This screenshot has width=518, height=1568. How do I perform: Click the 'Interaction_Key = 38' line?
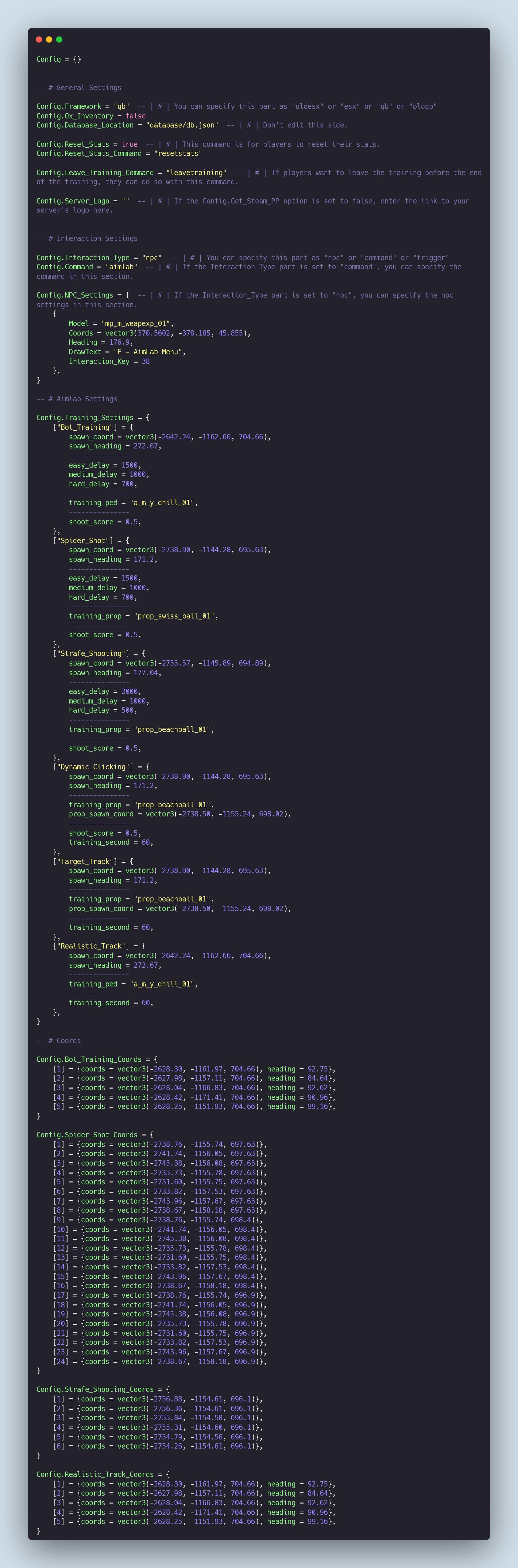(109, 361)
